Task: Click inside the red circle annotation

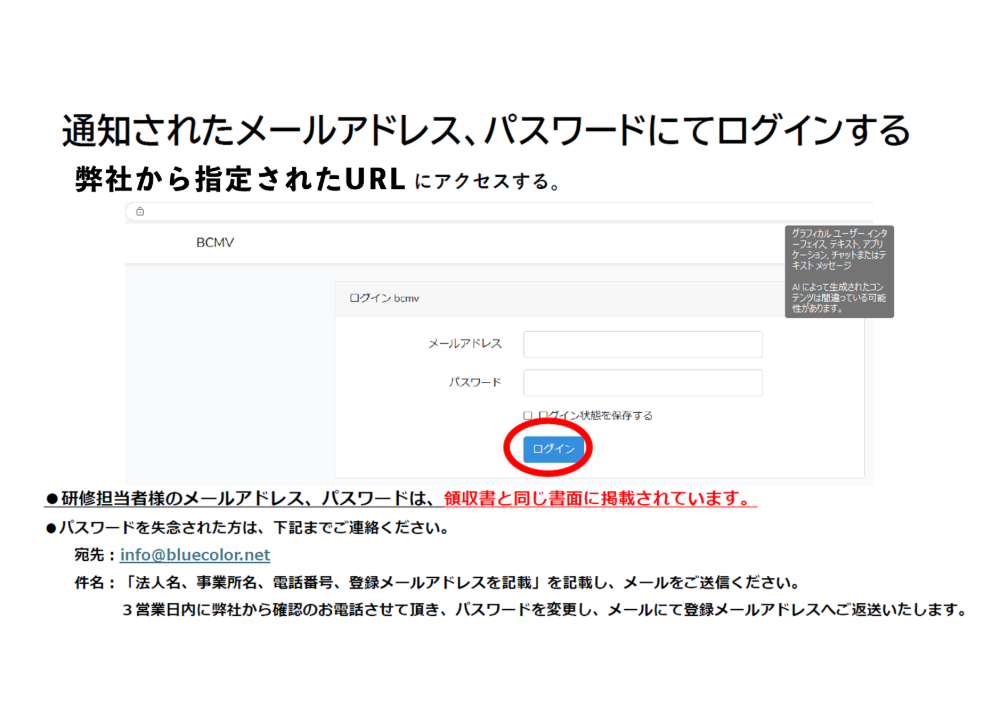Action: coord(551,448)
